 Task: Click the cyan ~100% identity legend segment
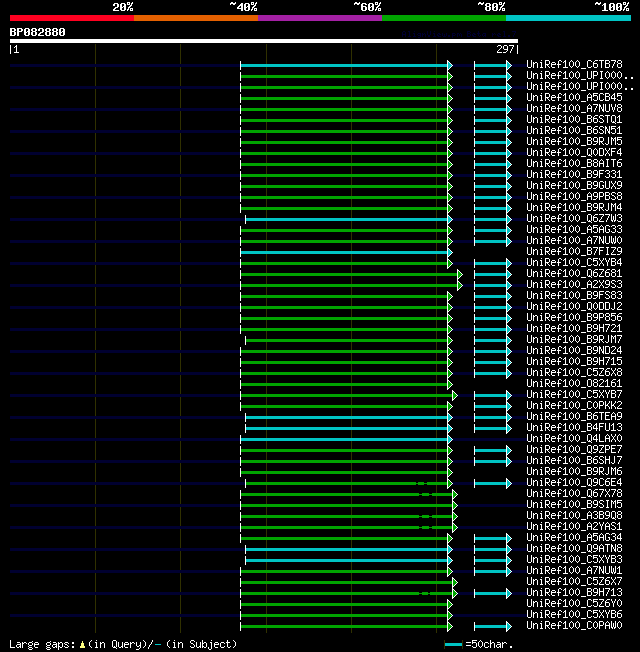point(568,18)
